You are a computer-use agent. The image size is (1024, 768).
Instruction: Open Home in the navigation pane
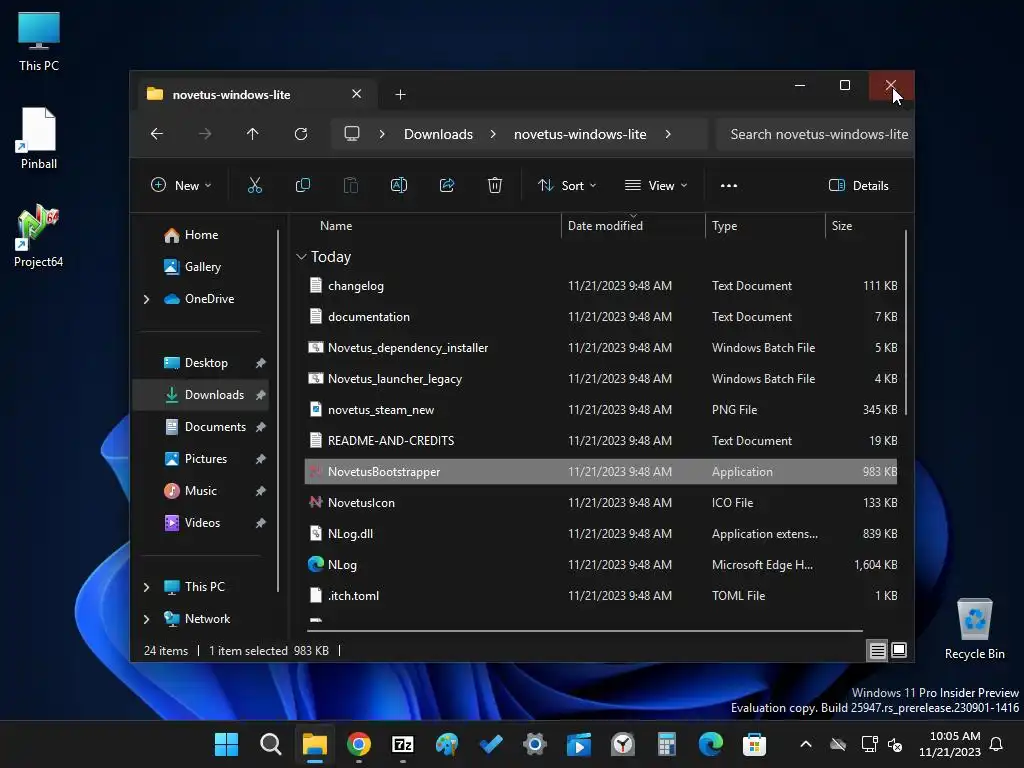coord(191,235)
